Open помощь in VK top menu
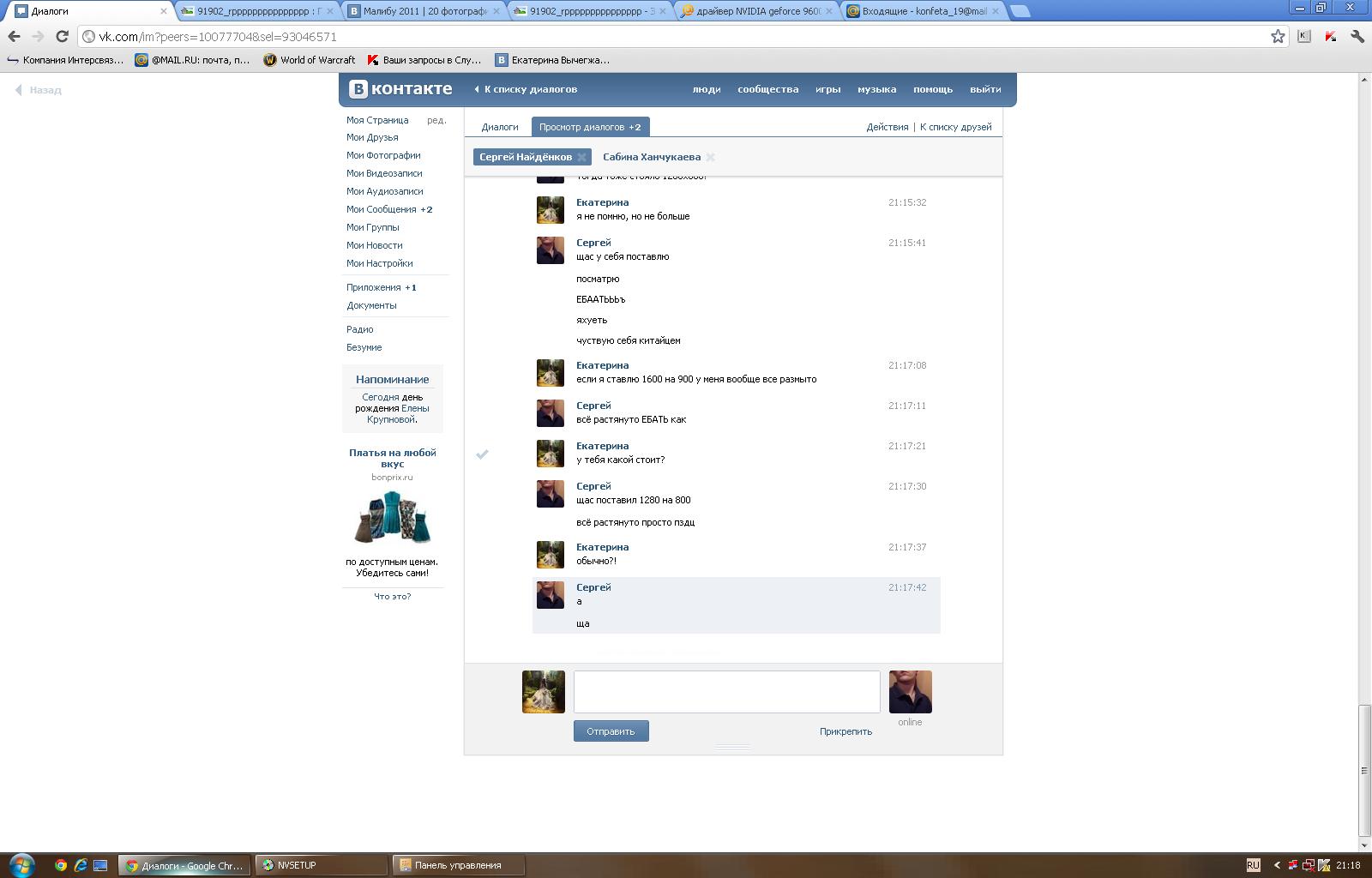This screenshot has width=1372, height=878. click(x=933, y=89)
